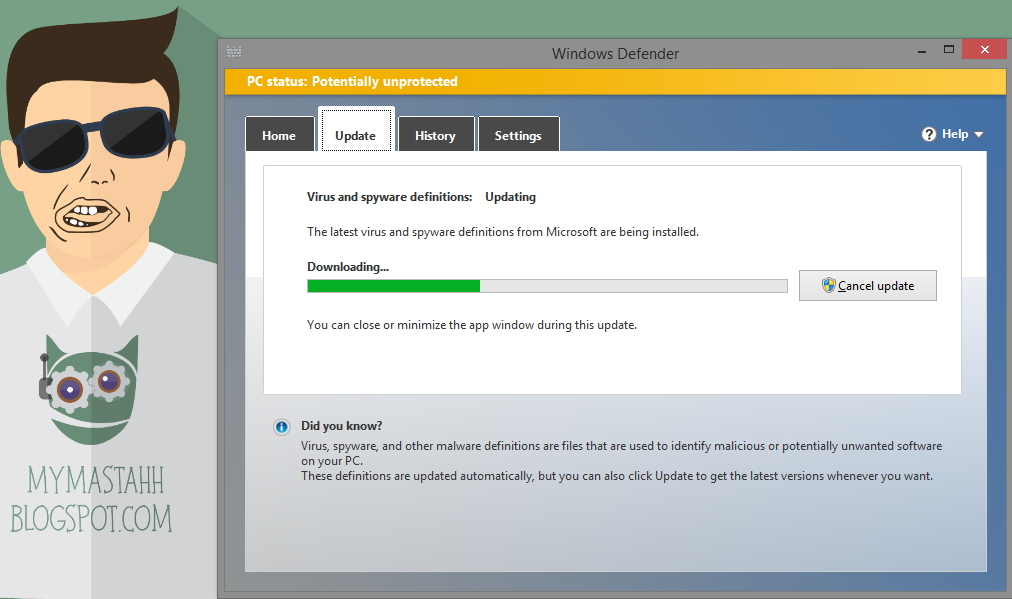
Task: Click 'The latest virus and spyware definitions' sentence
Action: point(503,232)
